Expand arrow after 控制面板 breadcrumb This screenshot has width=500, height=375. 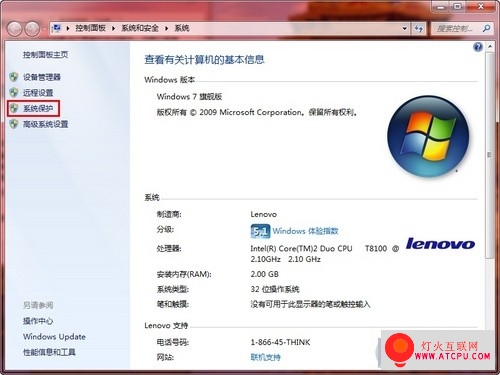coord(114,28)
